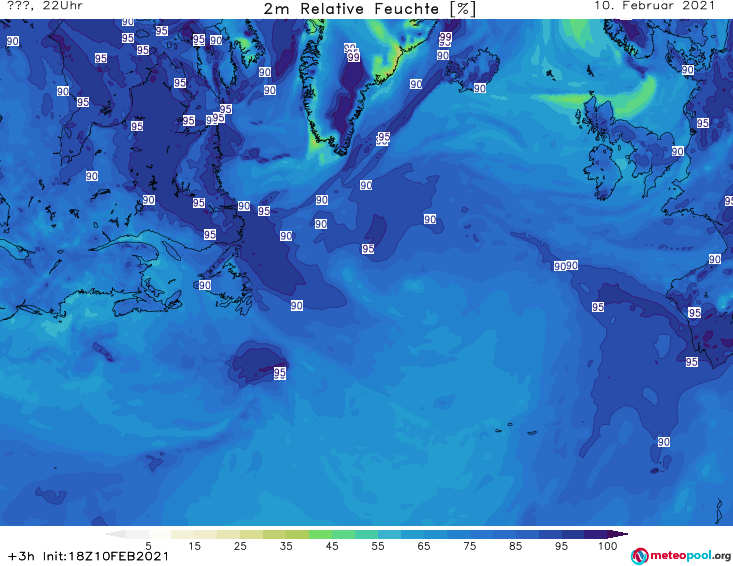Viewport: 733px width, 566px height.
Task: Click the colorbar value label '85'
Action: 515,546
